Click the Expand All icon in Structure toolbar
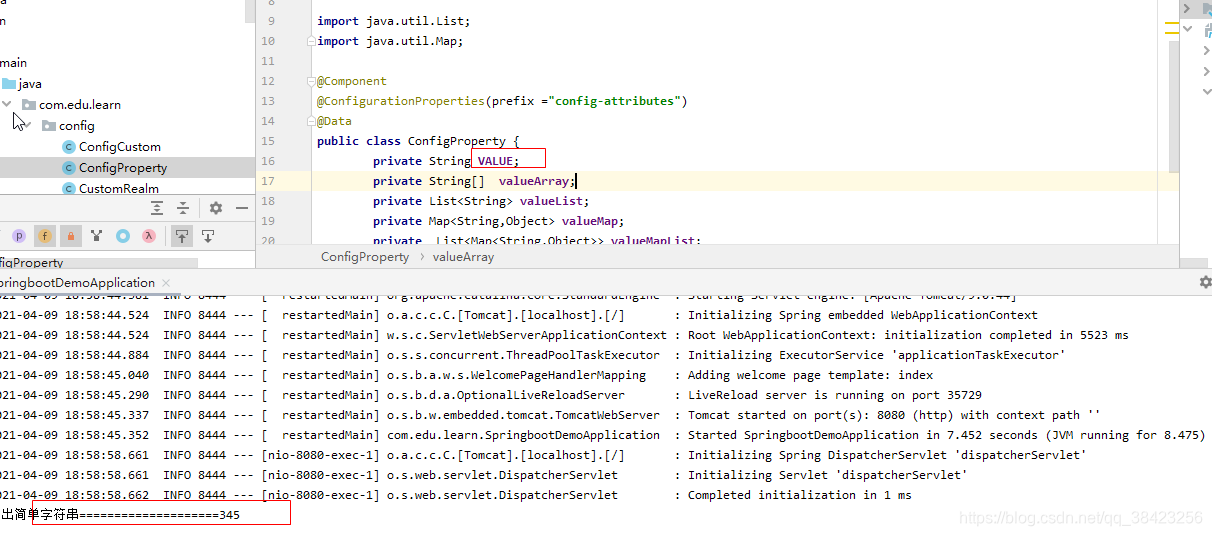Viewport: 1212px width, 536px height. pos(157,208)
